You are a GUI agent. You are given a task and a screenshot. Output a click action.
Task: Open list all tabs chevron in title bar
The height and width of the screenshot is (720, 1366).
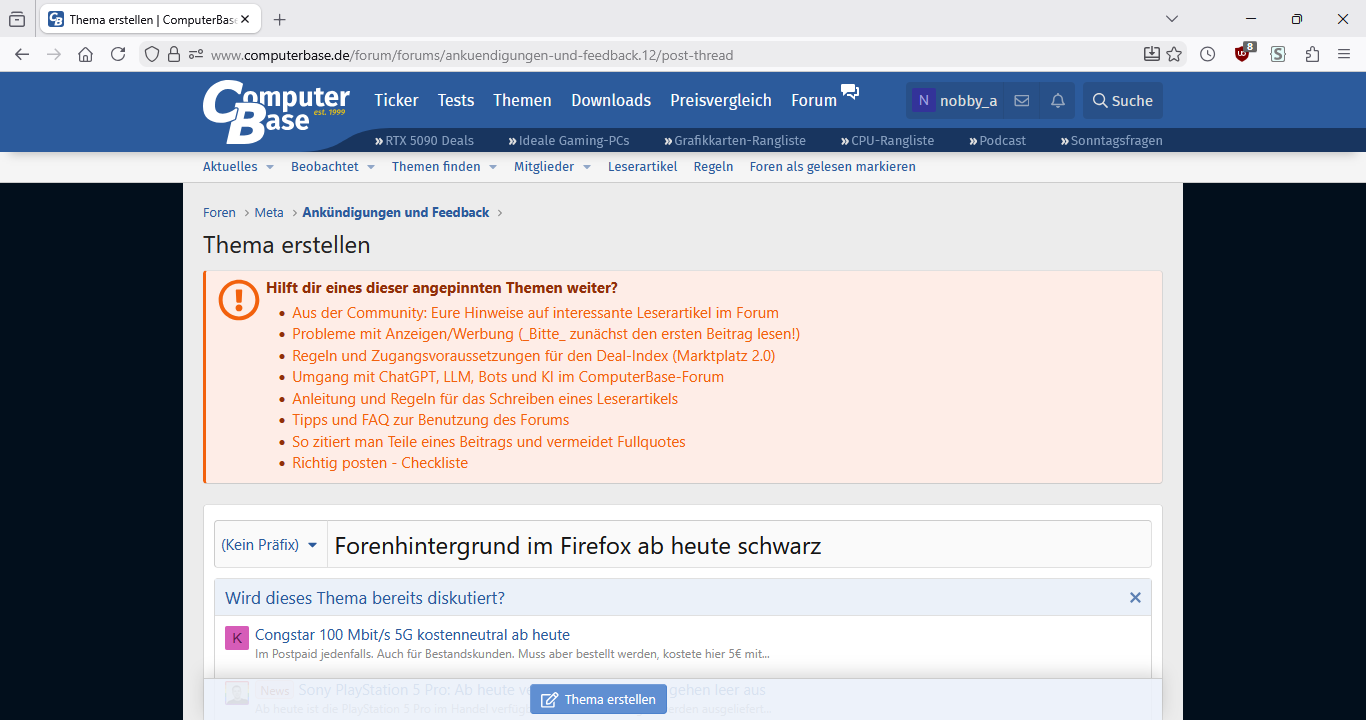coord(1172,19)
